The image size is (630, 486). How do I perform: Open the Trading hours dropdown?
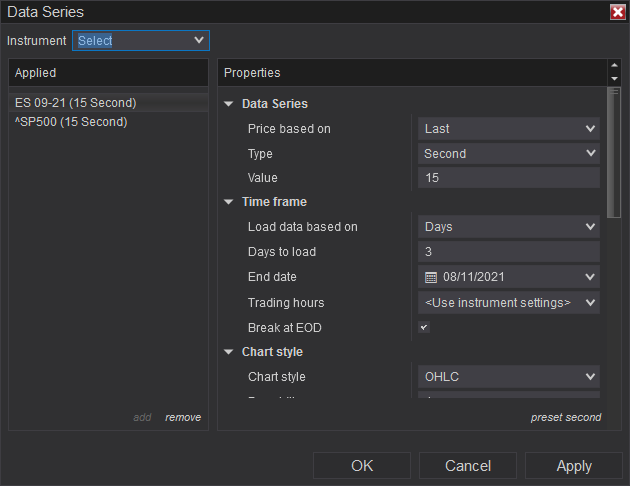509,302
